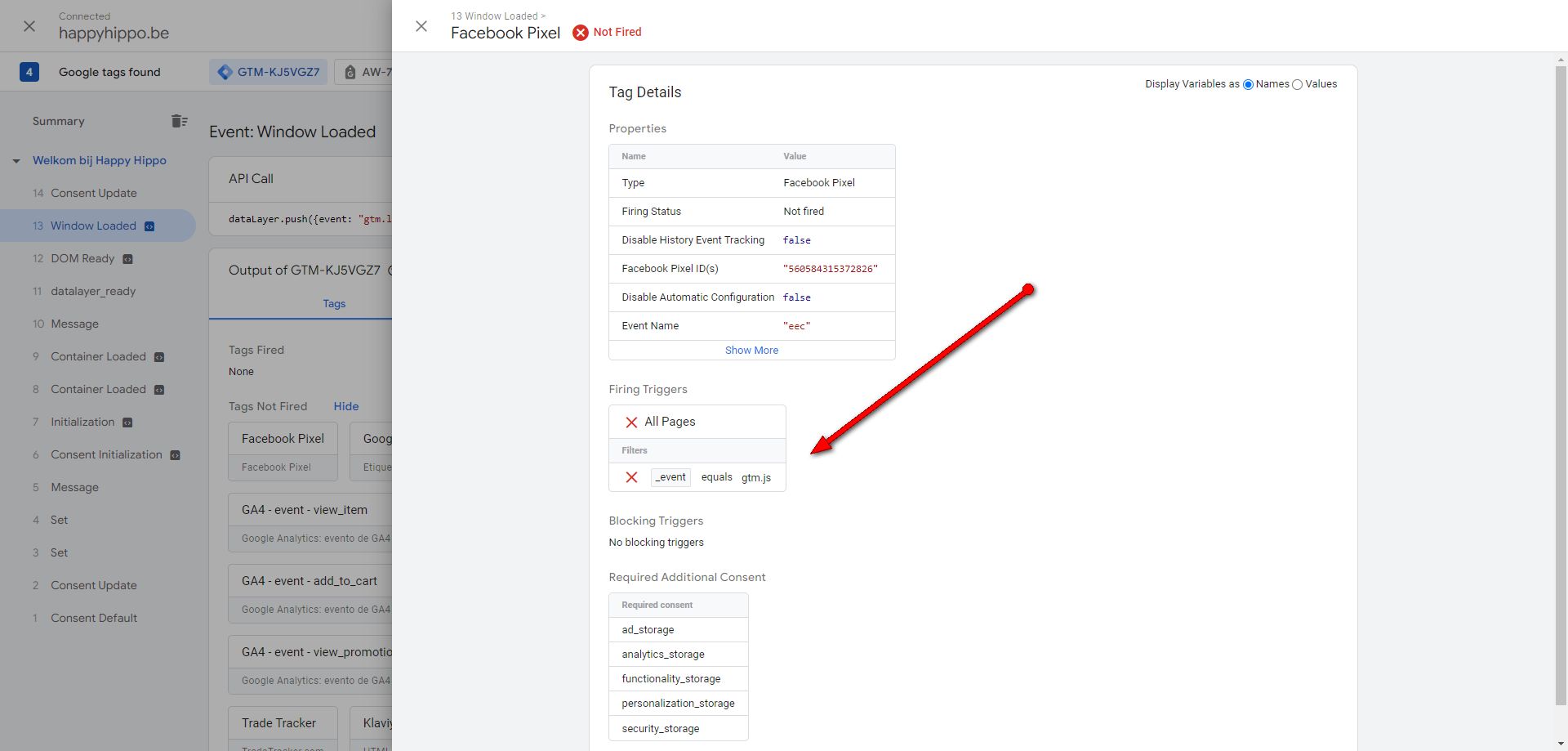Image resolution: width=1568 pixels, height=751 pixels.
Task: Hide the Tags Not Fired list
Action: tap(345, 406)
